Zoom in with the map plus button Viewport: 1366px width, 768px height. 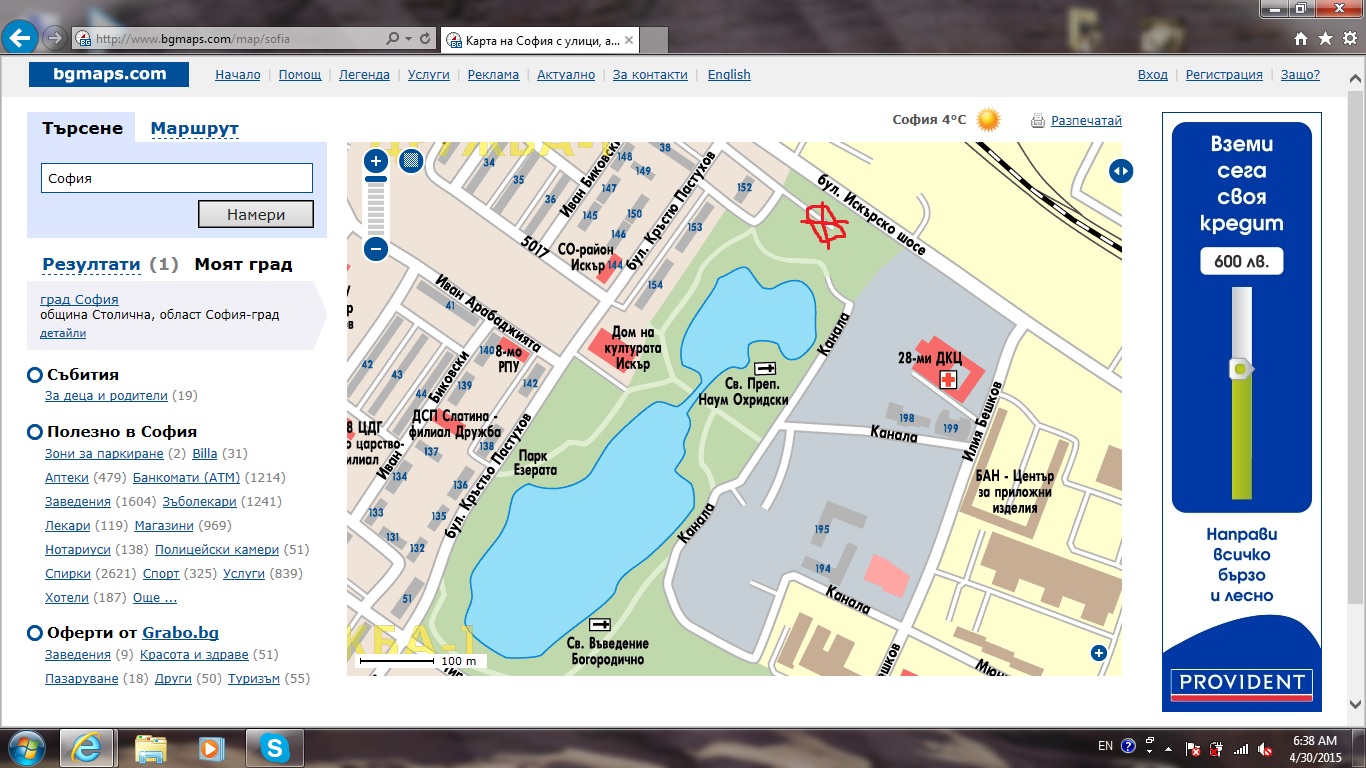point(376,161)
